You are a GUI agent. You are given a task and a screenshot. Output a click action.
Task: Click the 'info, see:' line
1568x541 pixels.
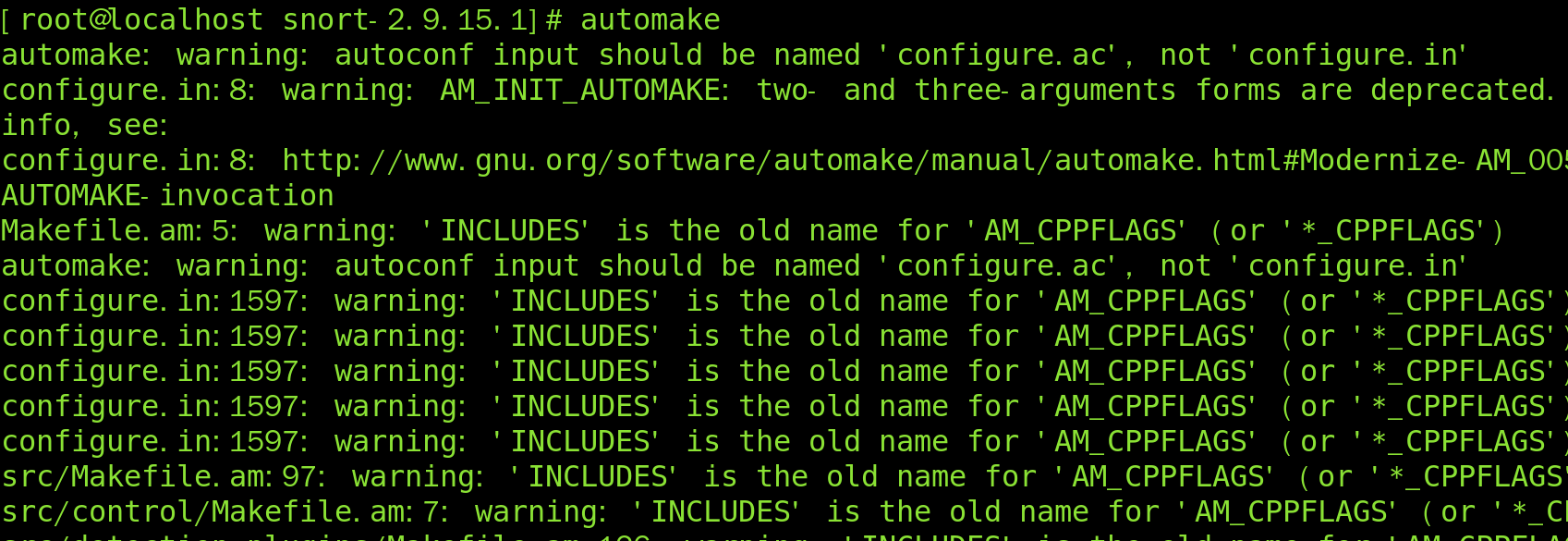(84, 125)
